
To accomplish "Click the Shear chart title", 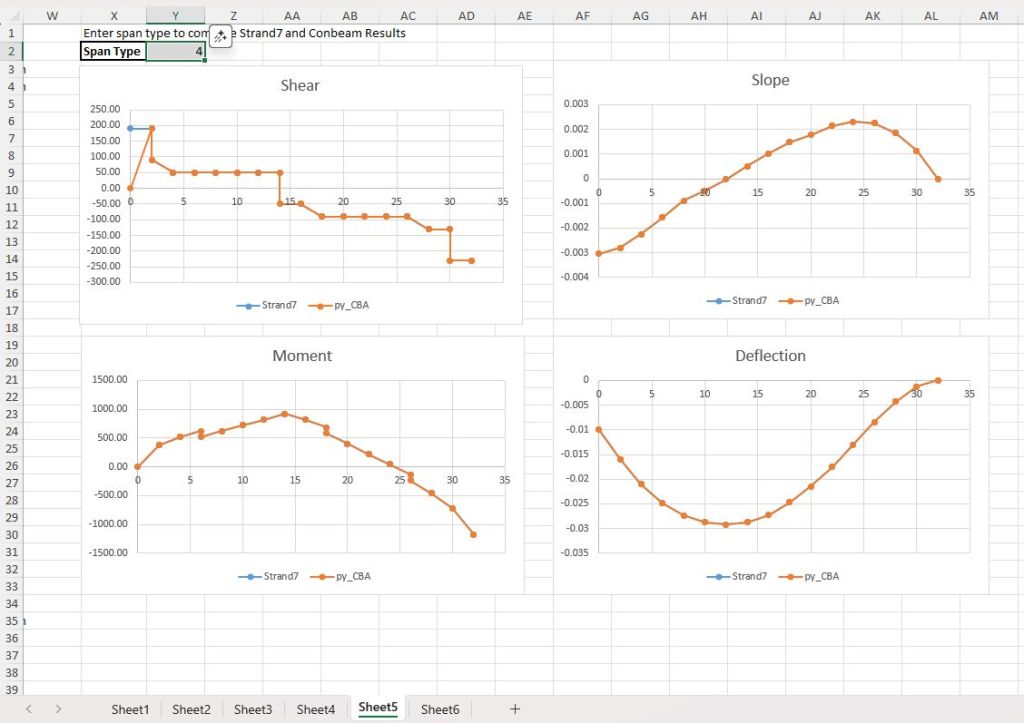I will point(300,86).
